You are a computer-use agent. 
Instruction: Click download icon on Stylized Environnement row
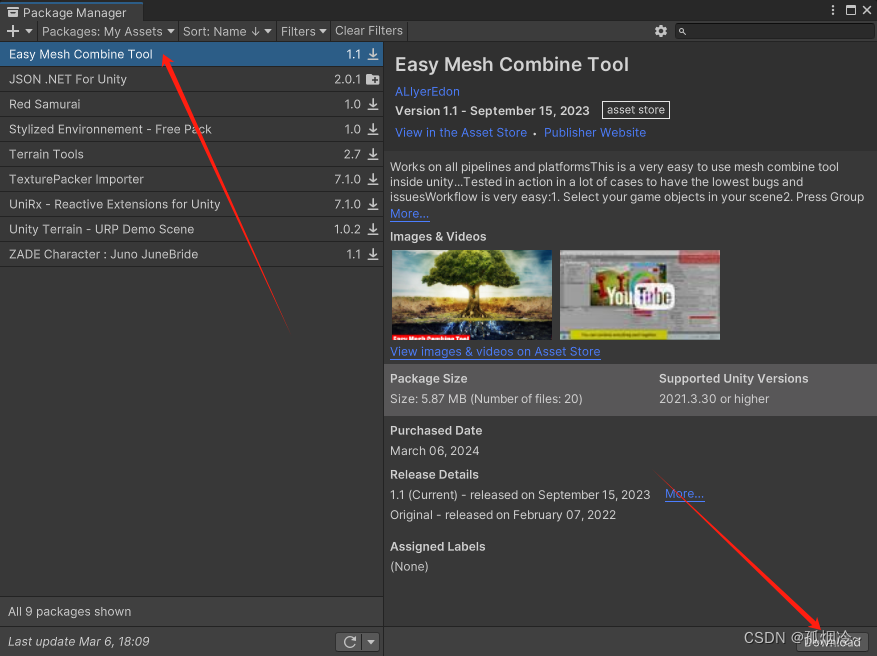click(x=373, y=129)
